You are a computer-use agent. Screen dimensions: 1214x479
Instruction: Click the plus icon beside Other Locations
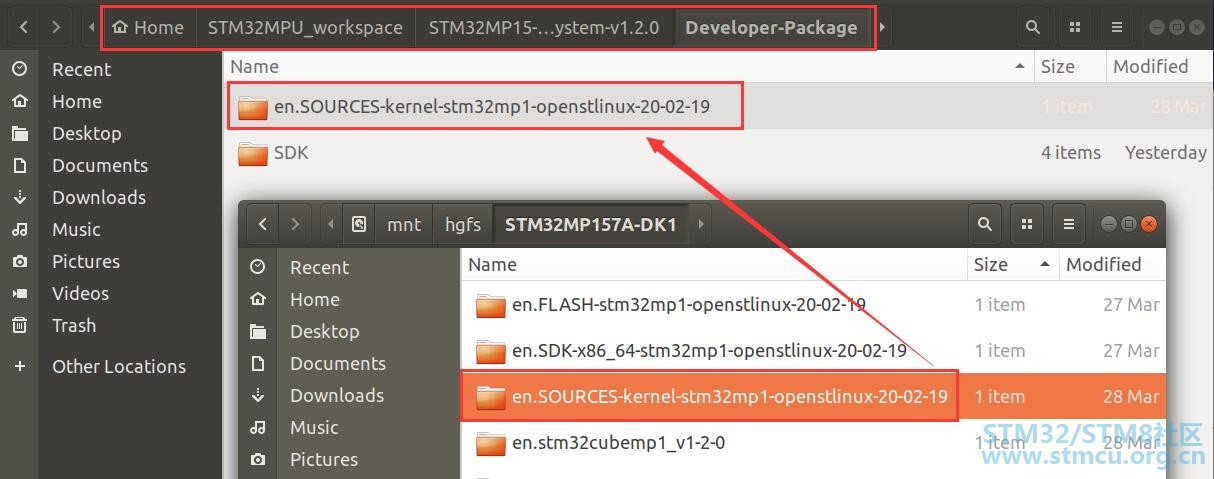pyautogui.click(x=19, y=366)
